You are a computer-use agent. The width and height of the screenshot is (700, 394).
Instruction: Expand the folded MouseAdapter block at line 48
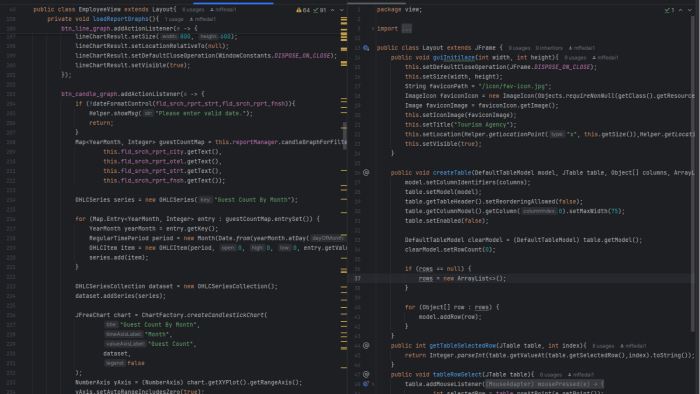pos(373,384)
